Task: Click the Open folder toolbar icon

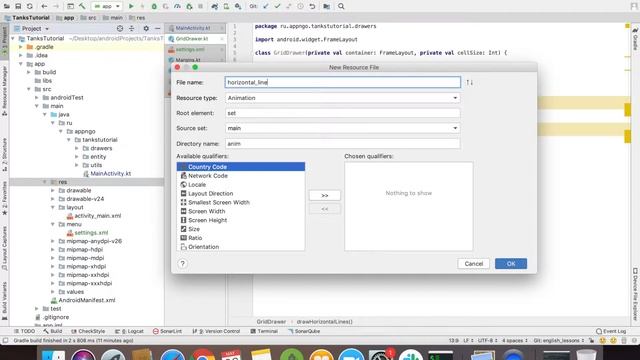Action: (x=7, y=6)
